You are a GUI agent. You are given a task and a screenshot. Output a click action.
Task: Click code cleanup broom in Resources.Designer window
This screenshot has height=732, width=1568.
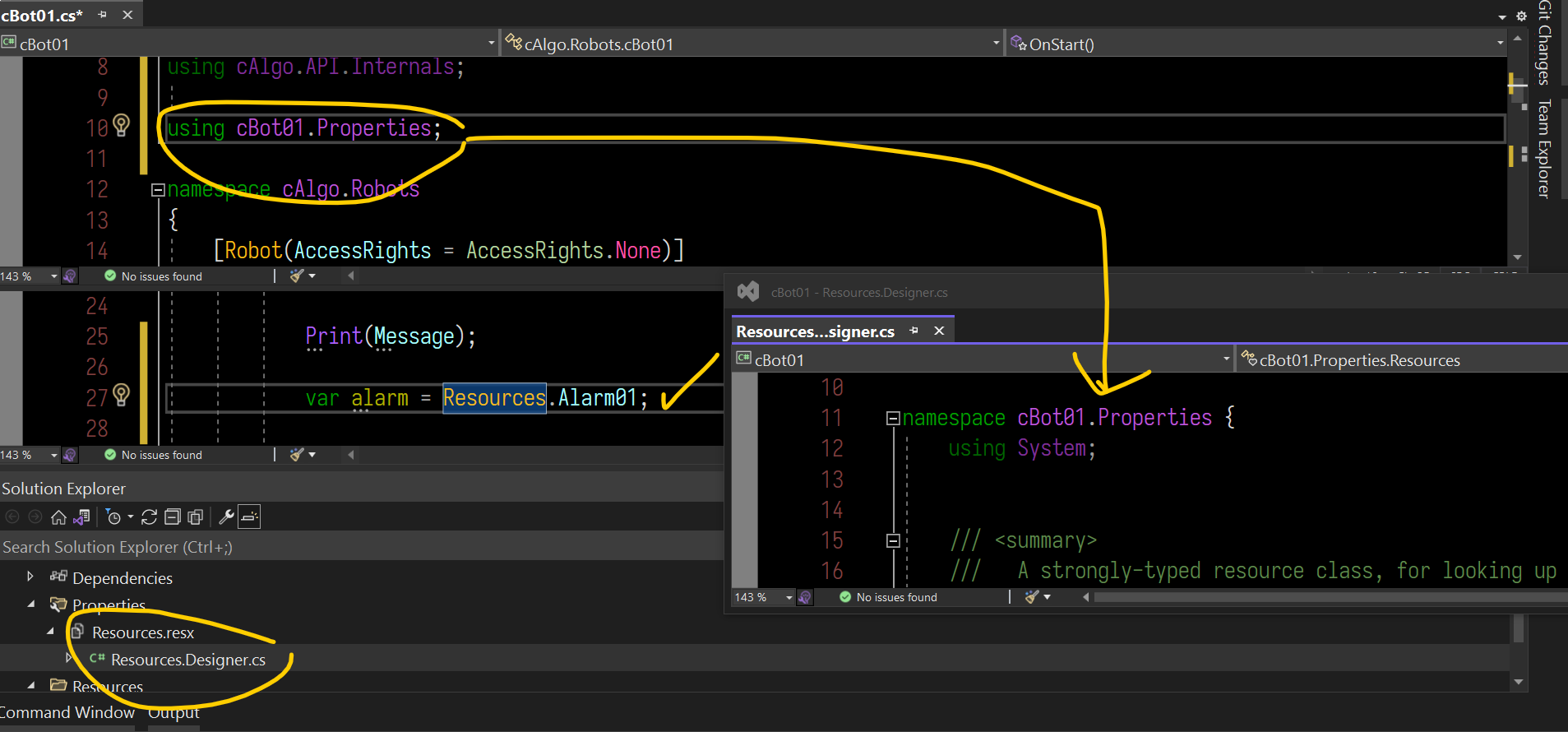1033,597
